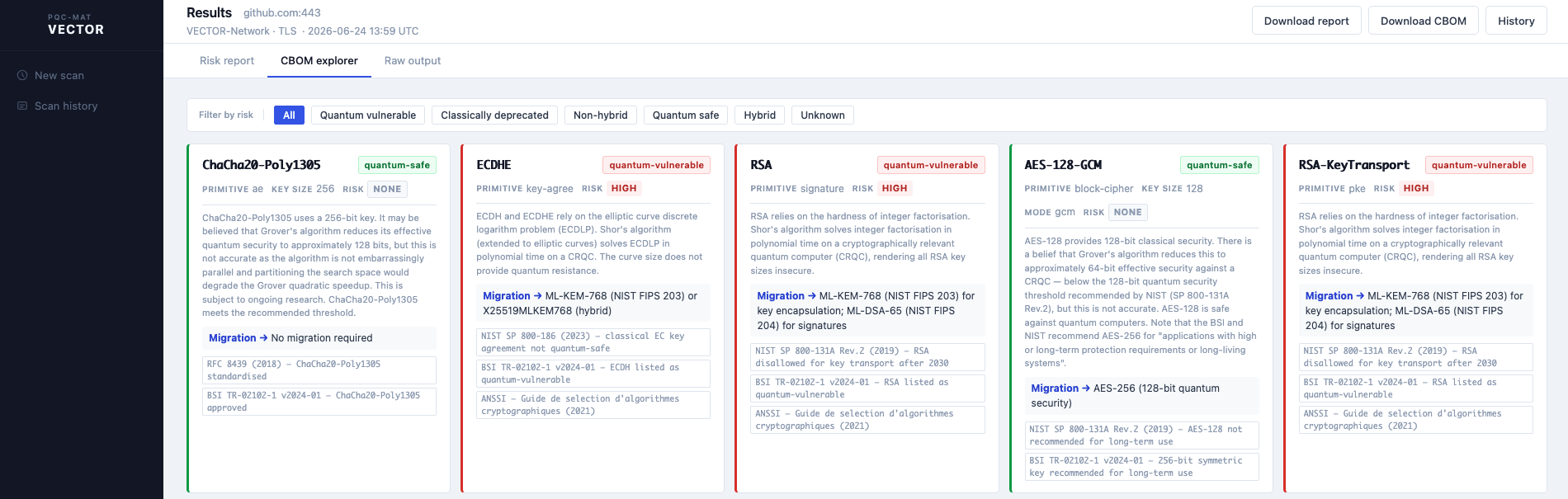This screenshot has height=499, width=1568.
Task: Select the All risk filter
Action: pyautogui.click(x=289, y=115)
